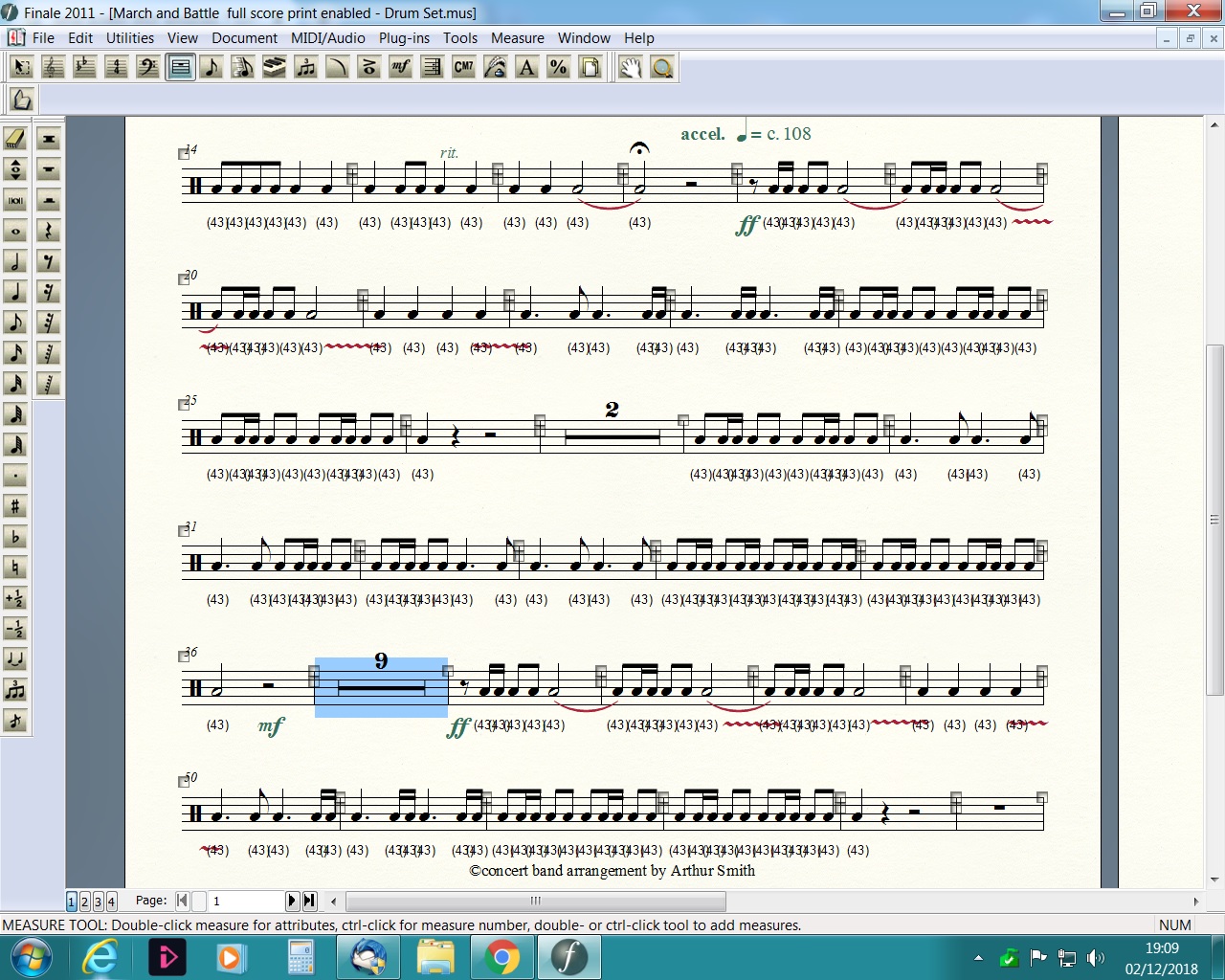Screen dimensions: 1225x980
Task: Toggle the tie button in entry palette
Action: (15, 659)
